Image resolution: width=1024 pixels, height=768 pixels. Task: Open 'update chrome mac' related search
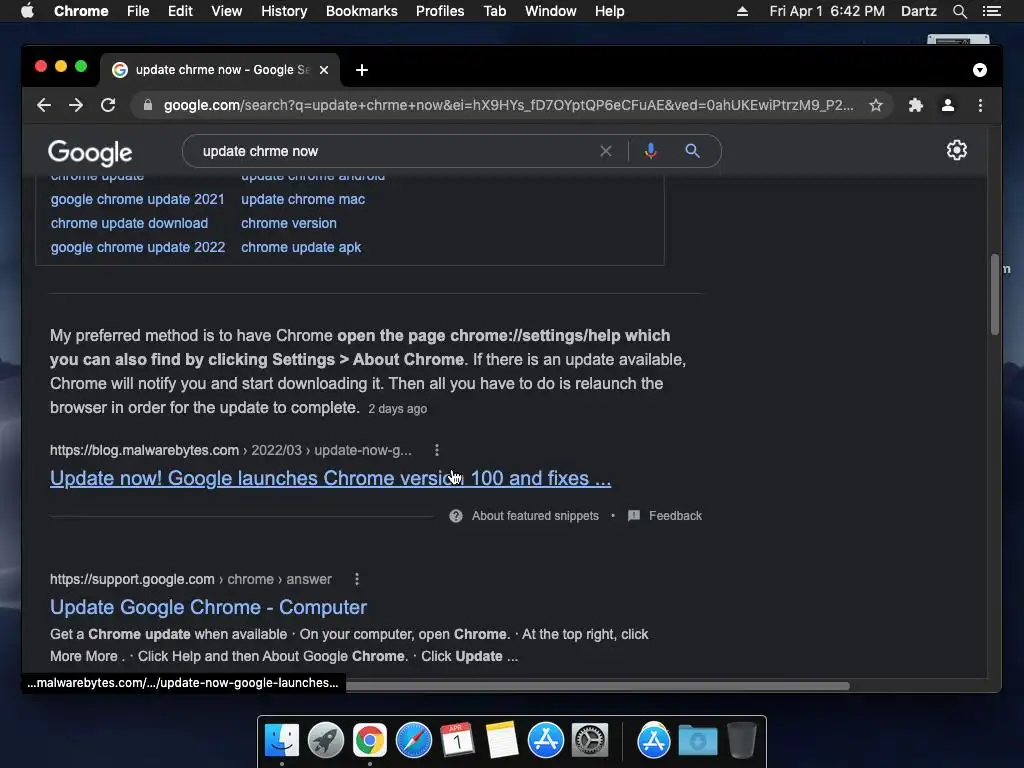(x=303, y=199)
